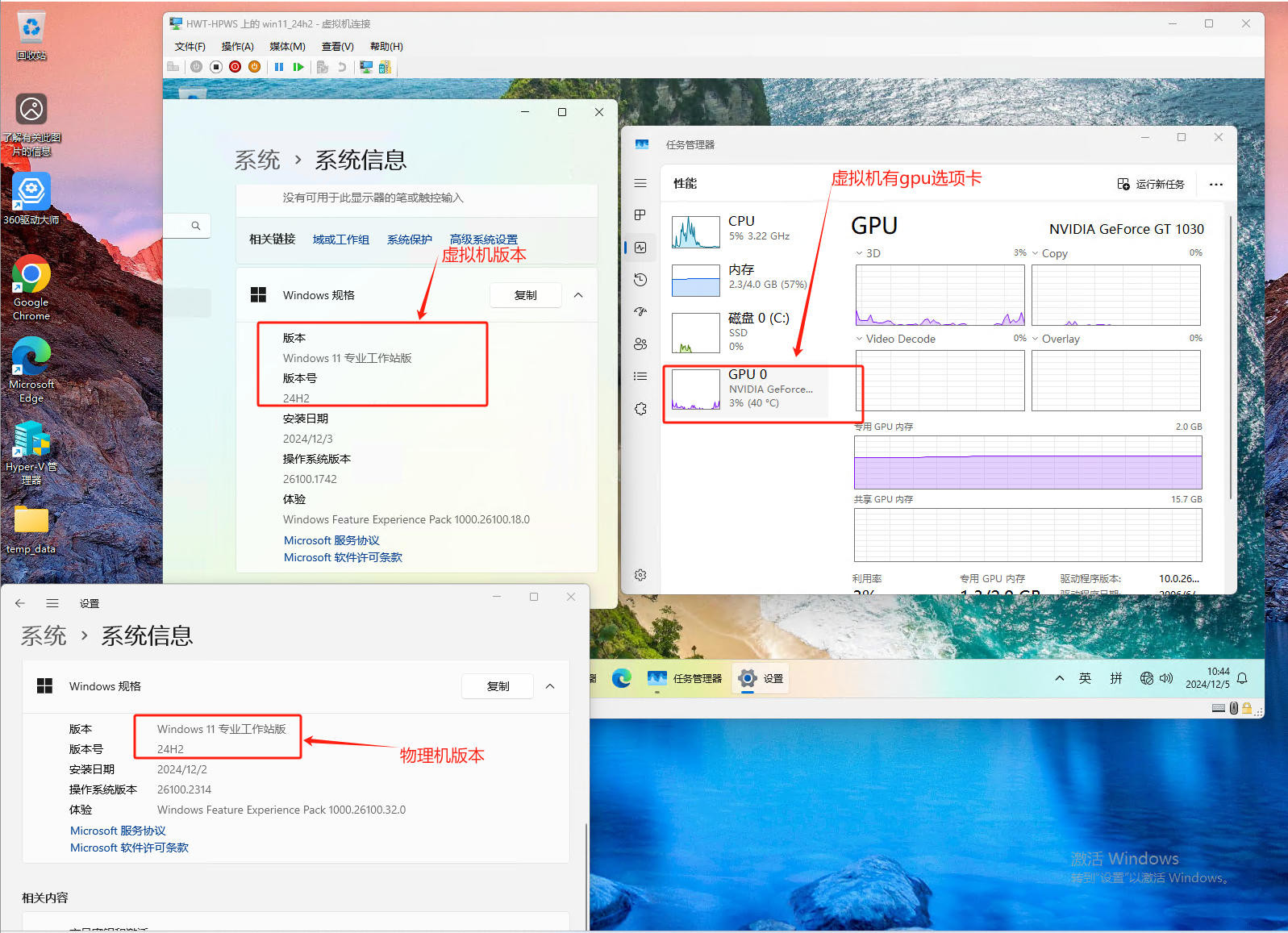
Task: Click the red Shut Down toolbar icon
Action: (x=235, y=67)
